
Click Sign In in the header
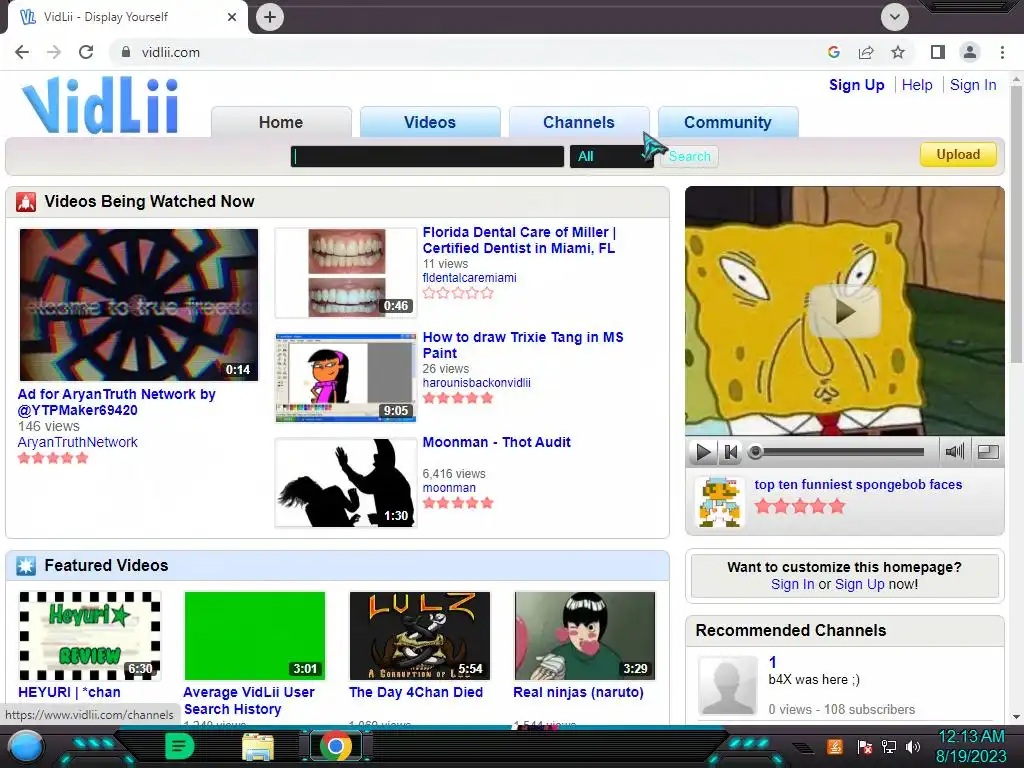point(973,85)
